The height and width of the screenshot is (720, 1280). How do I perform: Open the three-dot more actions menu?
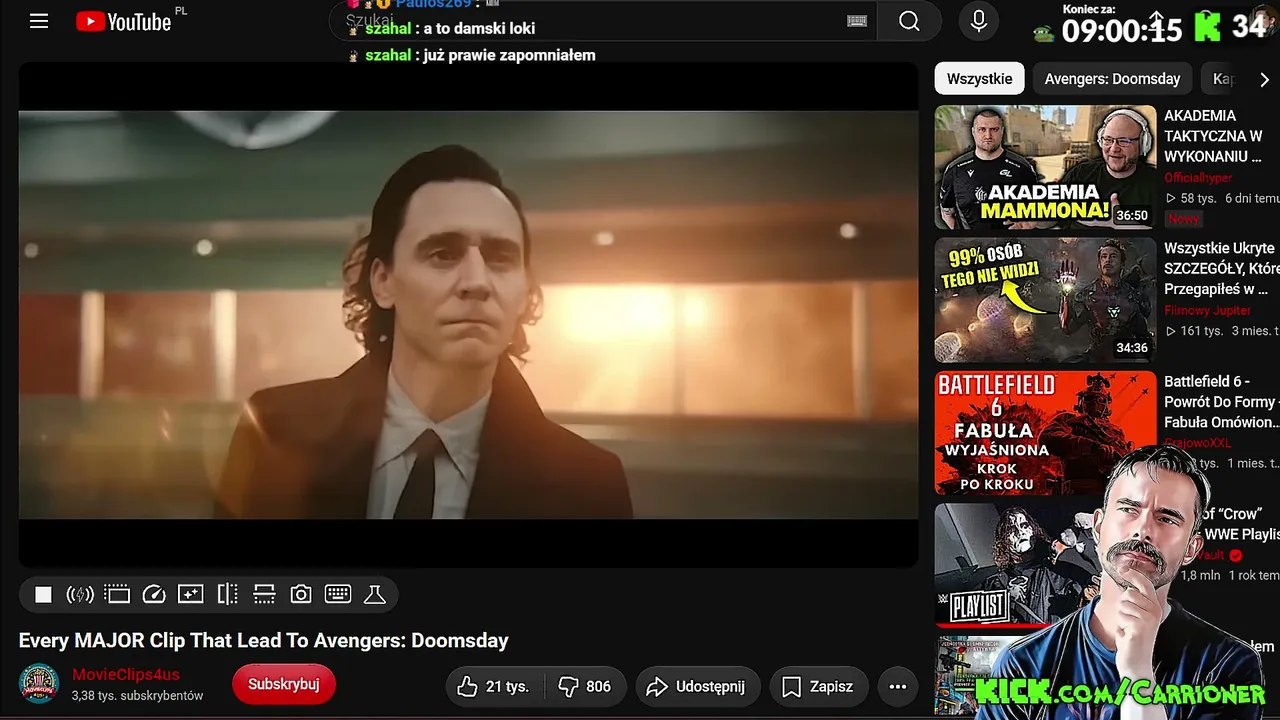click(898, 686)
